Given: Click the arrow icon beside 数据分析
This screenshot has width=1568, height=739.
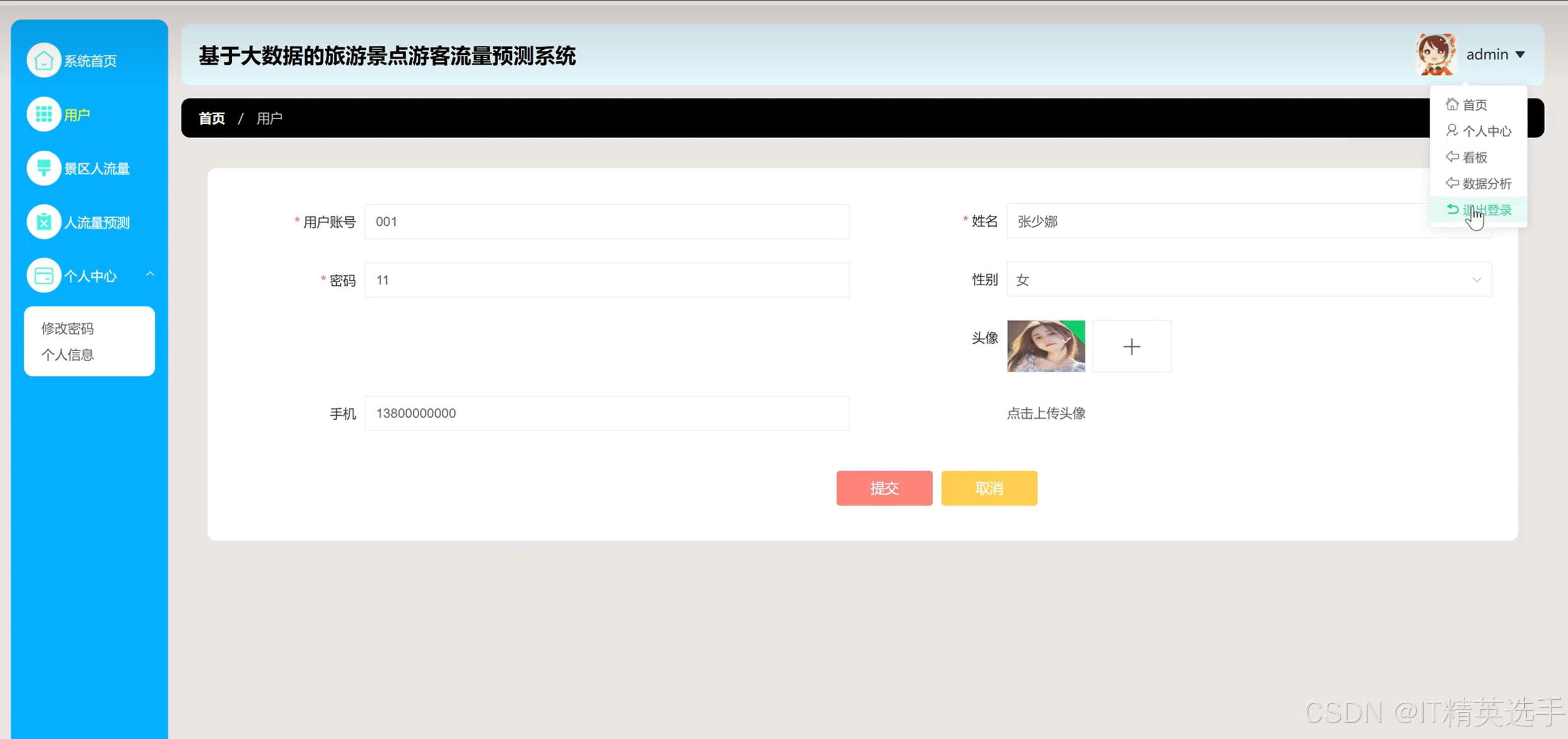Looking at the screenshot, I should (x=1452, y=183).
